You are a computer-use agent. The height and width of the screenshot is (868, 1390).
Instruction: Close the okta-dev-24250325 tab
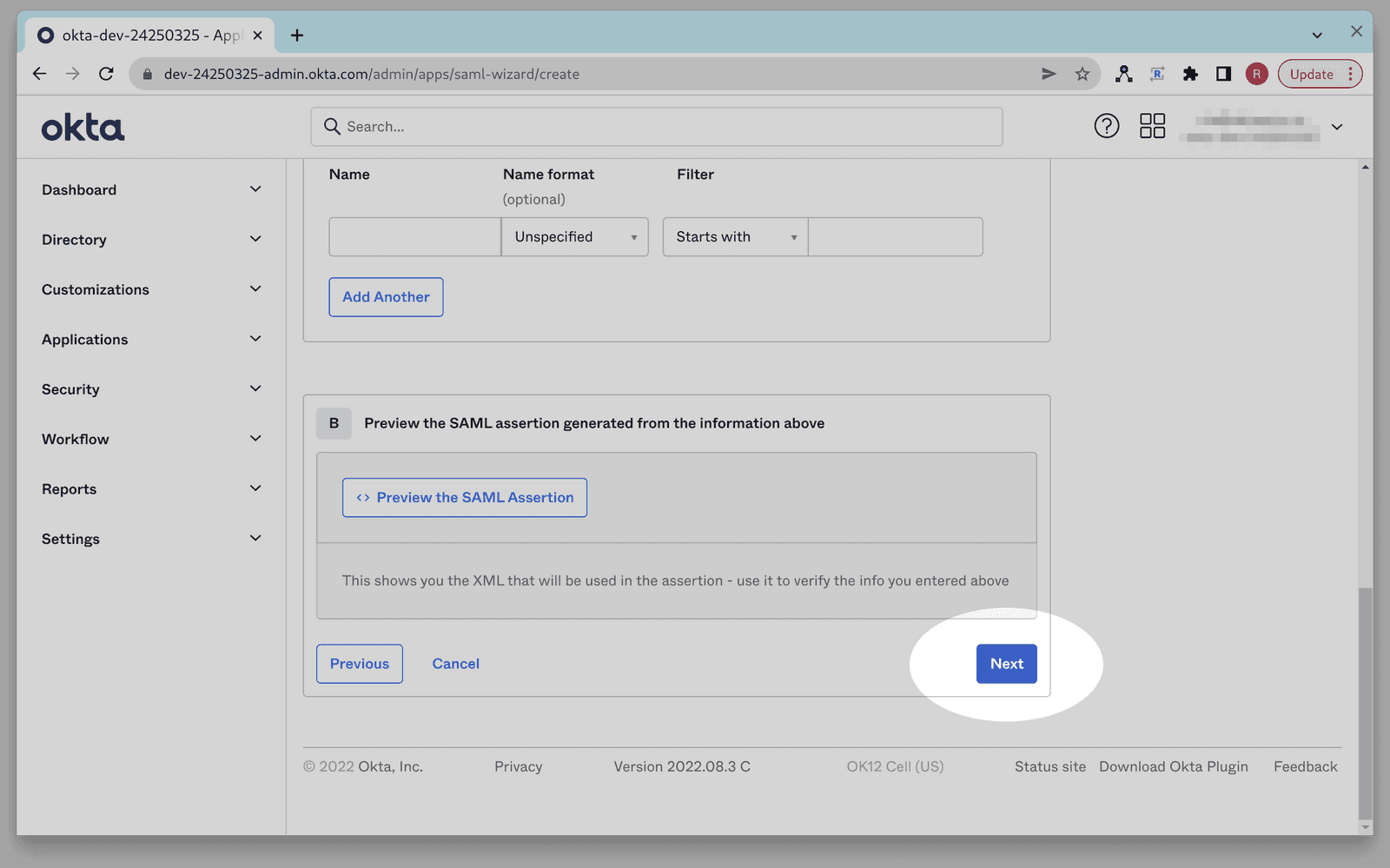pos(257,35)
